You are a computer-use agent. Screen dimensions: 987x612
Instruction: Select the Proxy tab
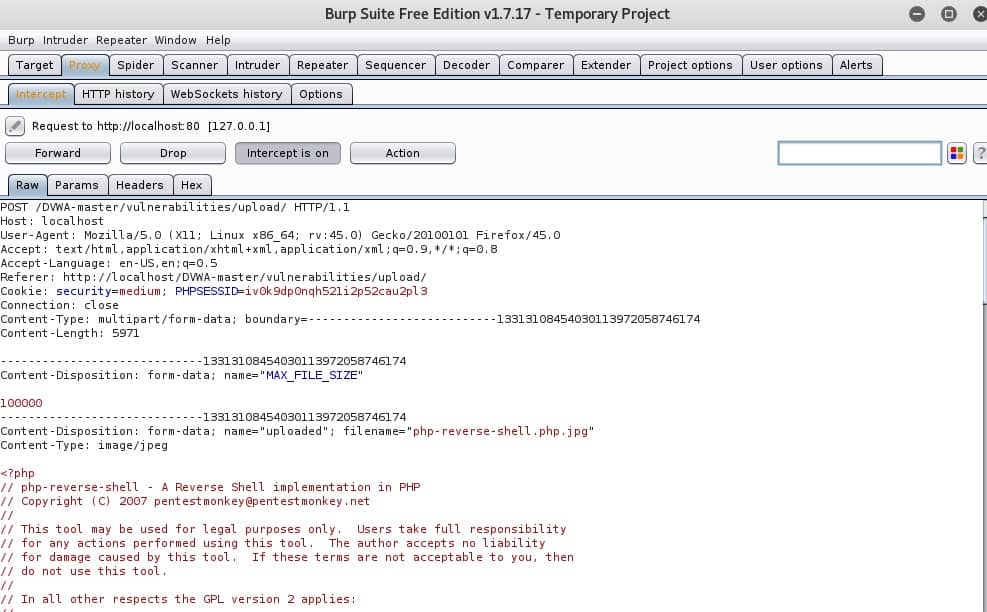pyautogui.click(x=85, y=65)
